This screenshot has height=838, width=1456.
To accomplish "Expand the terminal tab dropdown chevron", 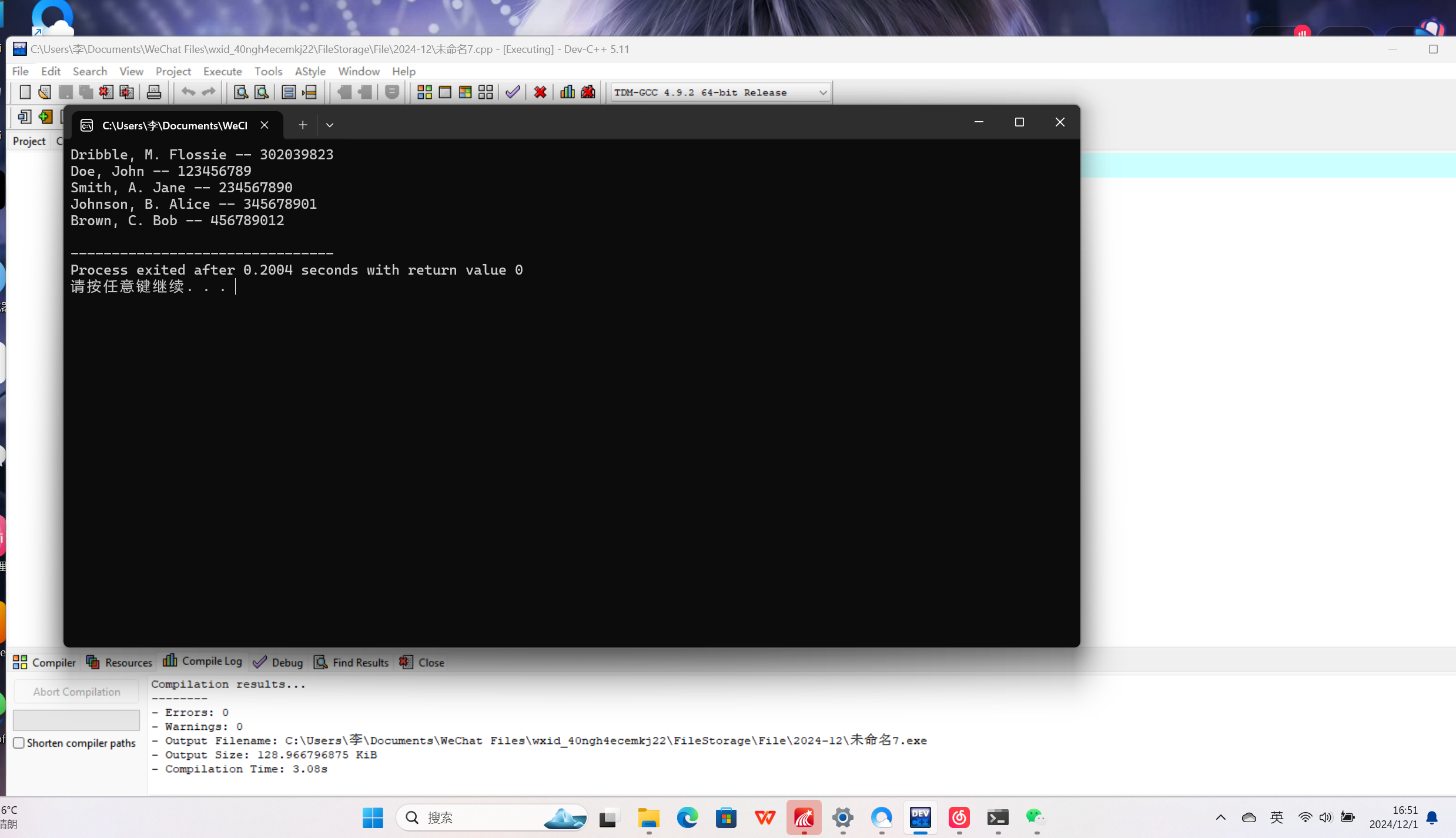I will pyautogui.click(x=330, y=125).
